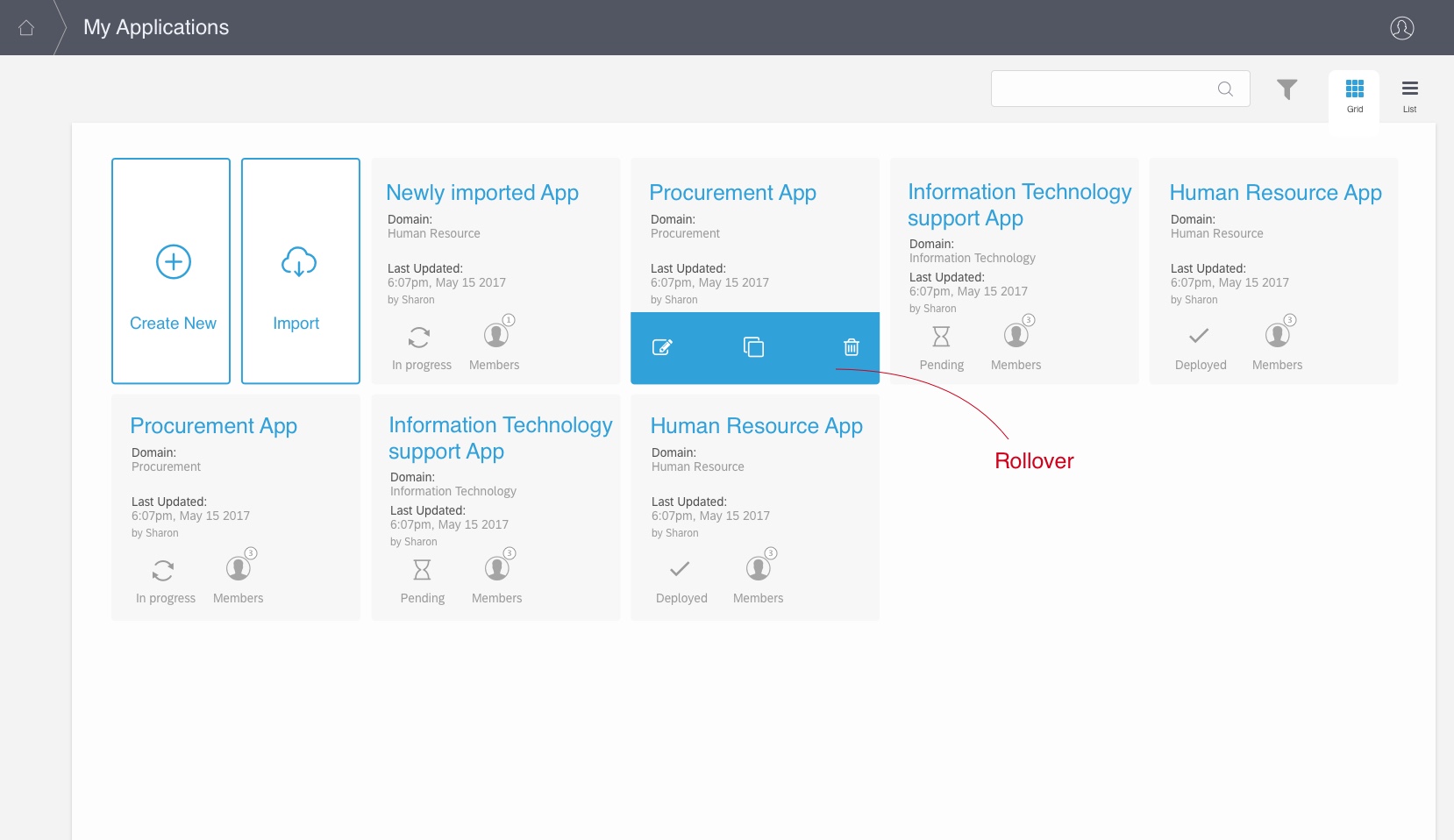The image size is (1454, 840).
Task: Import an application
Action: pos(301,271)
